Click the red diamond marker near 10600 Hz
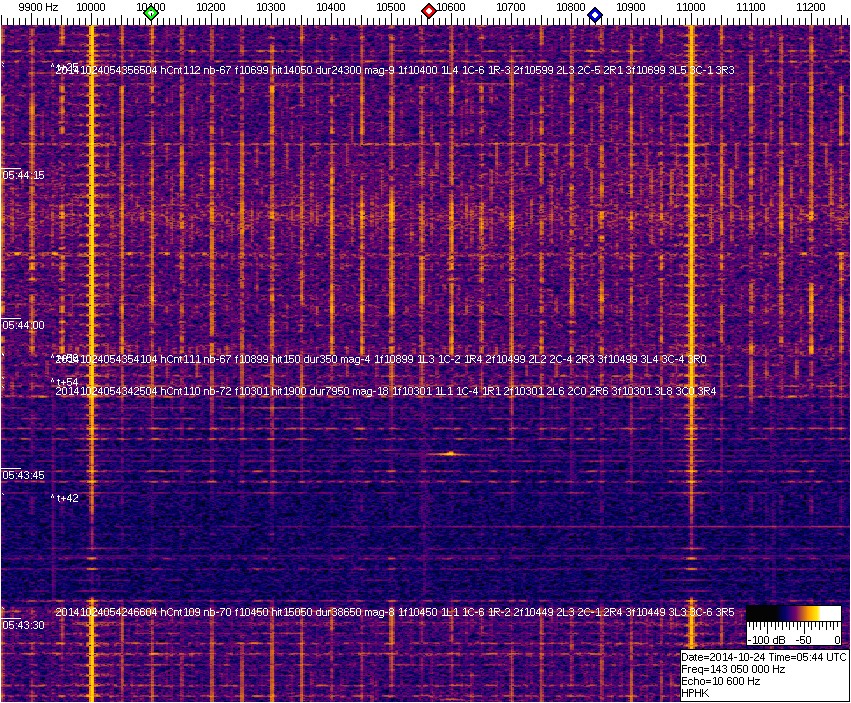 (x=429, y=11)
